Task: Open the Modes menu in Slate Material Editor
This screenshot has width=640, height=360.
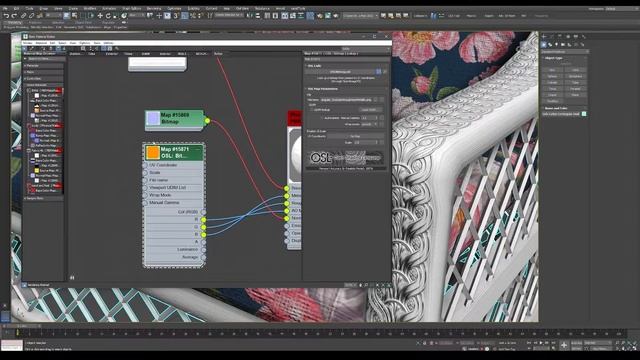Action: (28, 43)
